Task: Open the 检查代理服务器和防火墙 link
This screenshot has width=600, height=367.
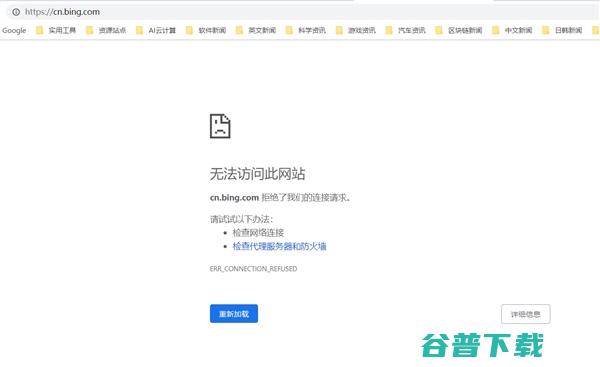Action: click(x=279, y=246)
